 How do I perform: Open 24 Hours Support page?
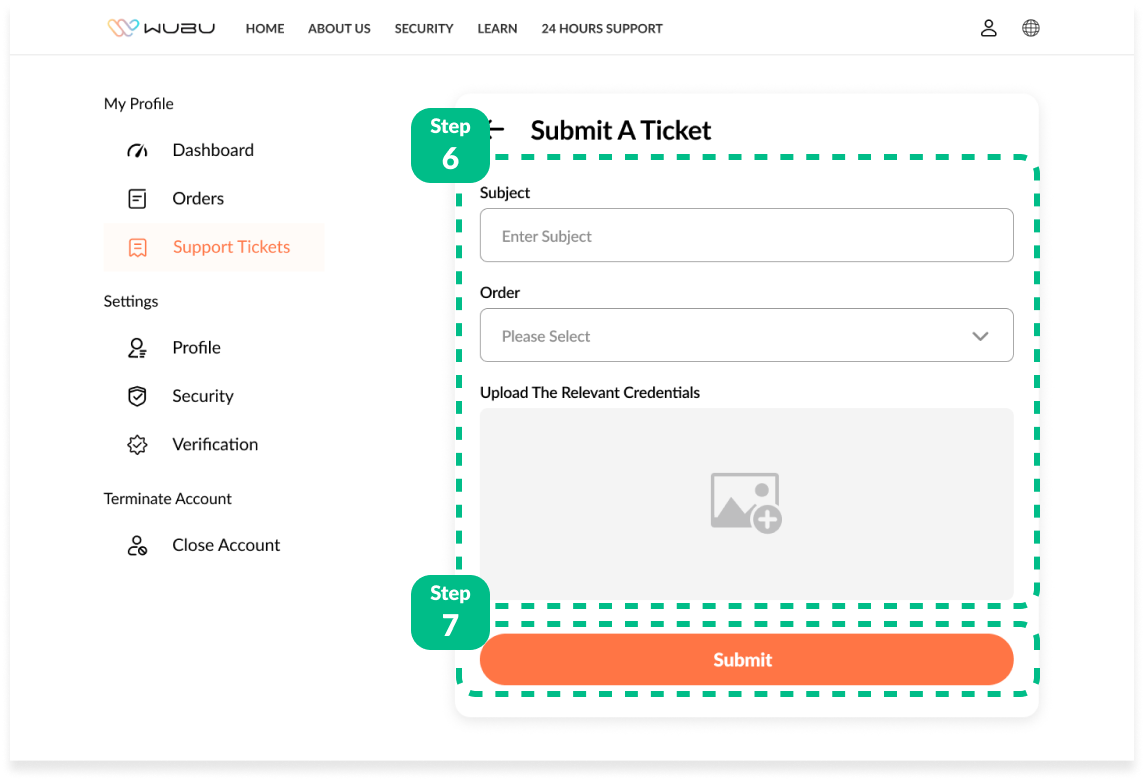pyautogui.click(x=601, y=28)
